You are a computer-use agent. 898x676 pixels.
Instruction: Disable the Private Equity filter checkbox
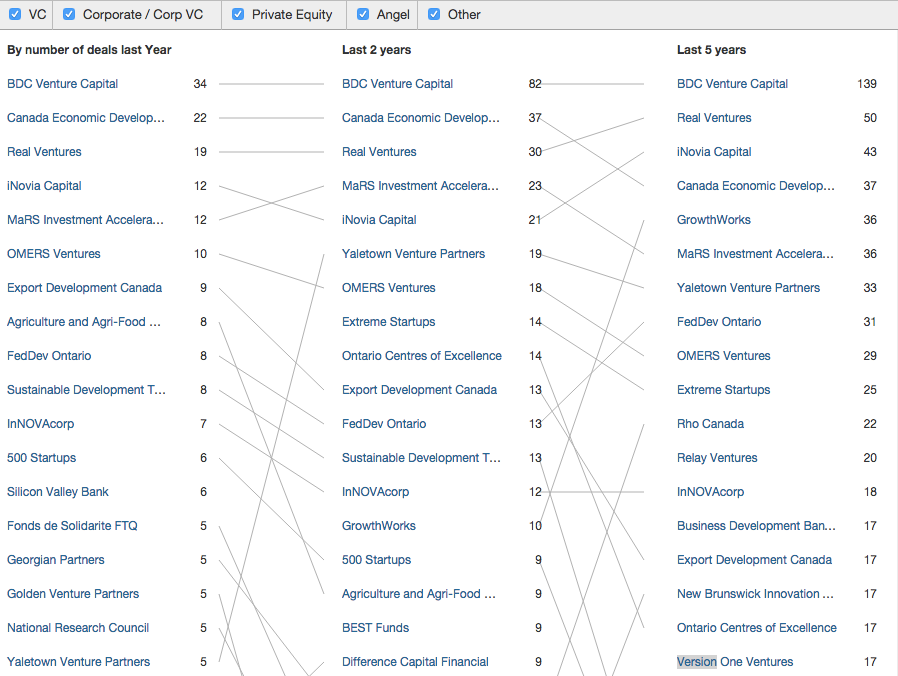[238, 15]
